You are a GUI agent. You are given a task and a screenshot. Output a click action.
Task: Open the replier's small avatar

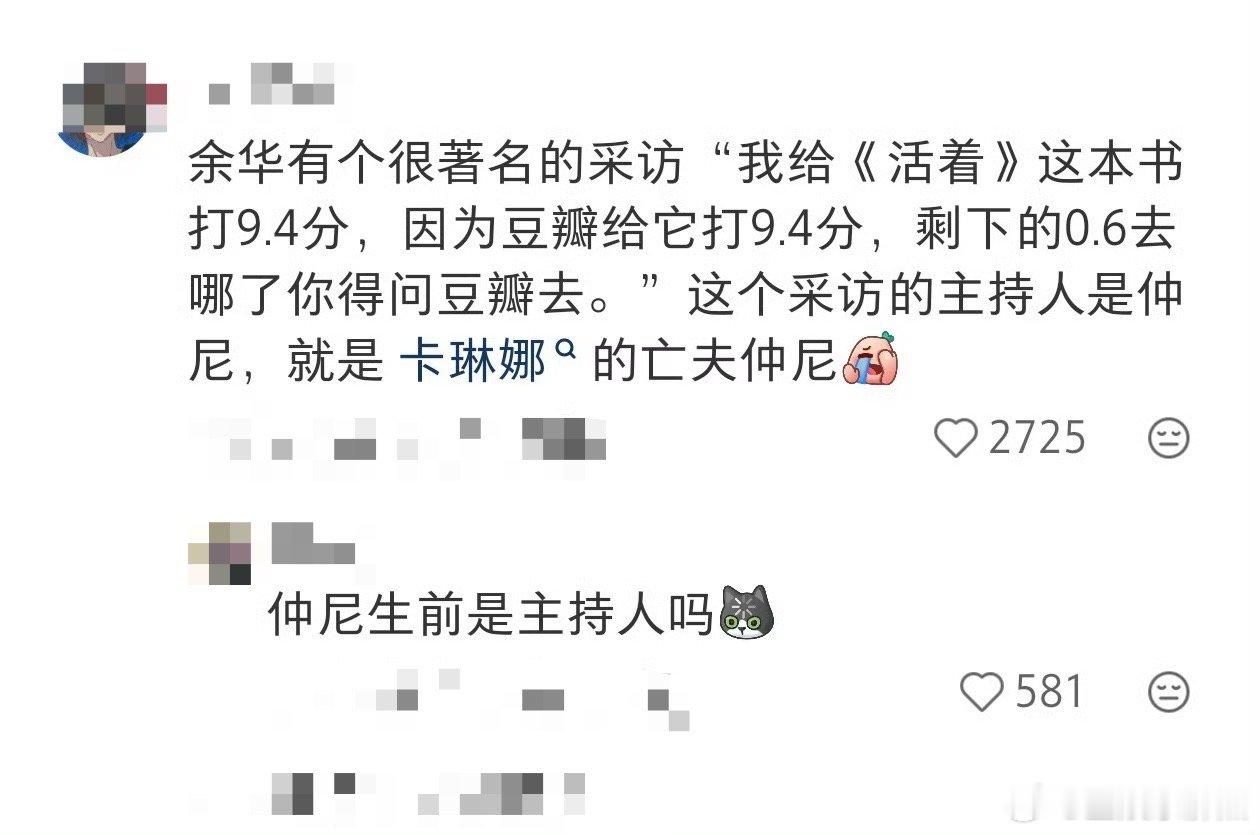[220, 552]
